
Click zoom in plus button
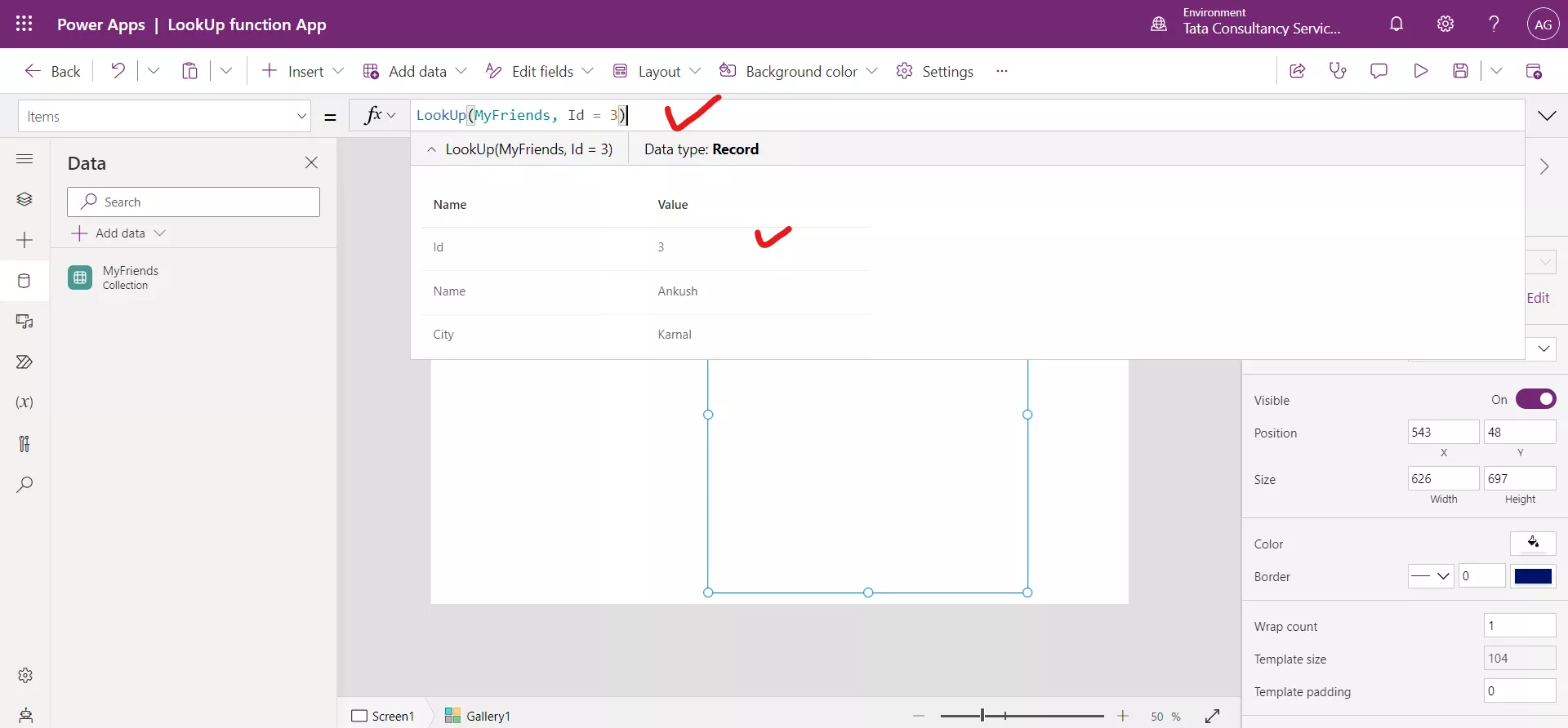1123,716
